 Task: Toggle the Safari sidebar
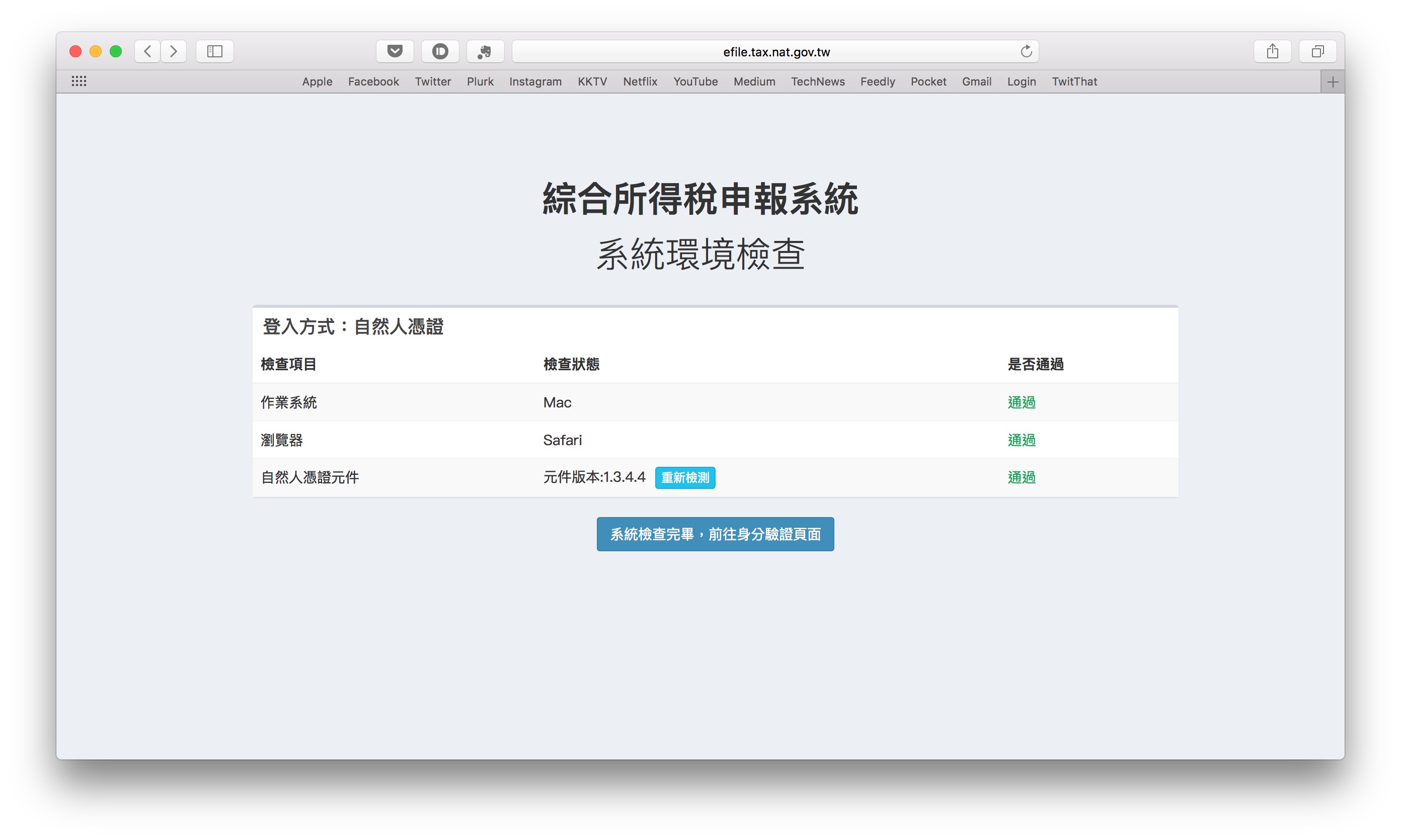pyautogui.click(x=214, y=51)
